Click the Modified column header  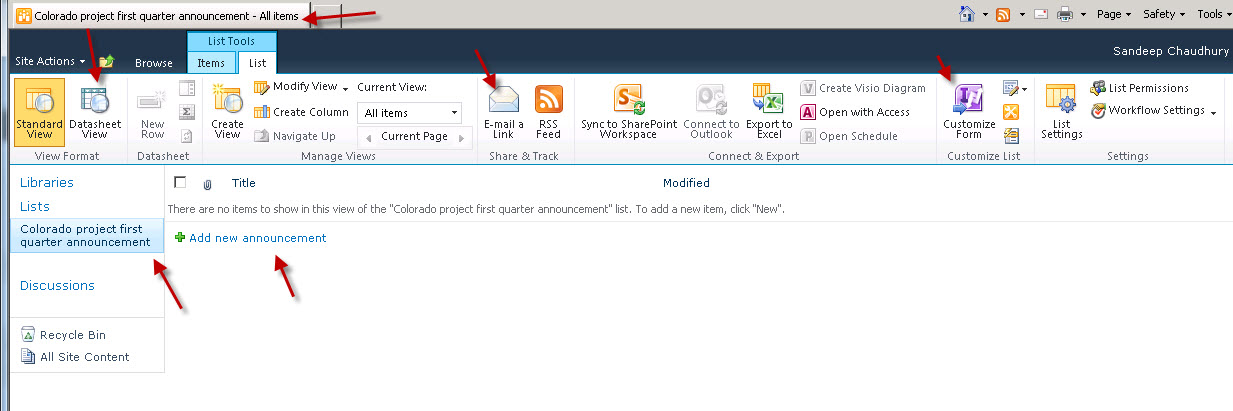[x=686, y=183]
